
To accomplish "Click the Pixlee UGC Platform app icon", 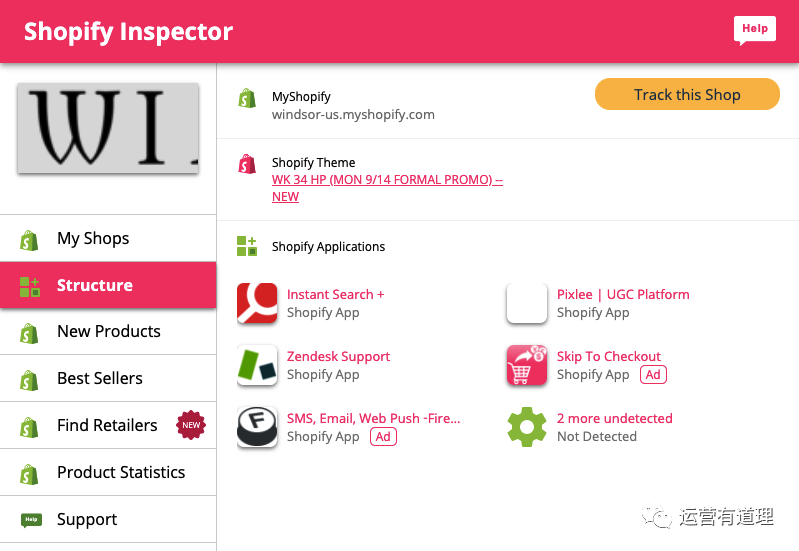I will (527, 304).
